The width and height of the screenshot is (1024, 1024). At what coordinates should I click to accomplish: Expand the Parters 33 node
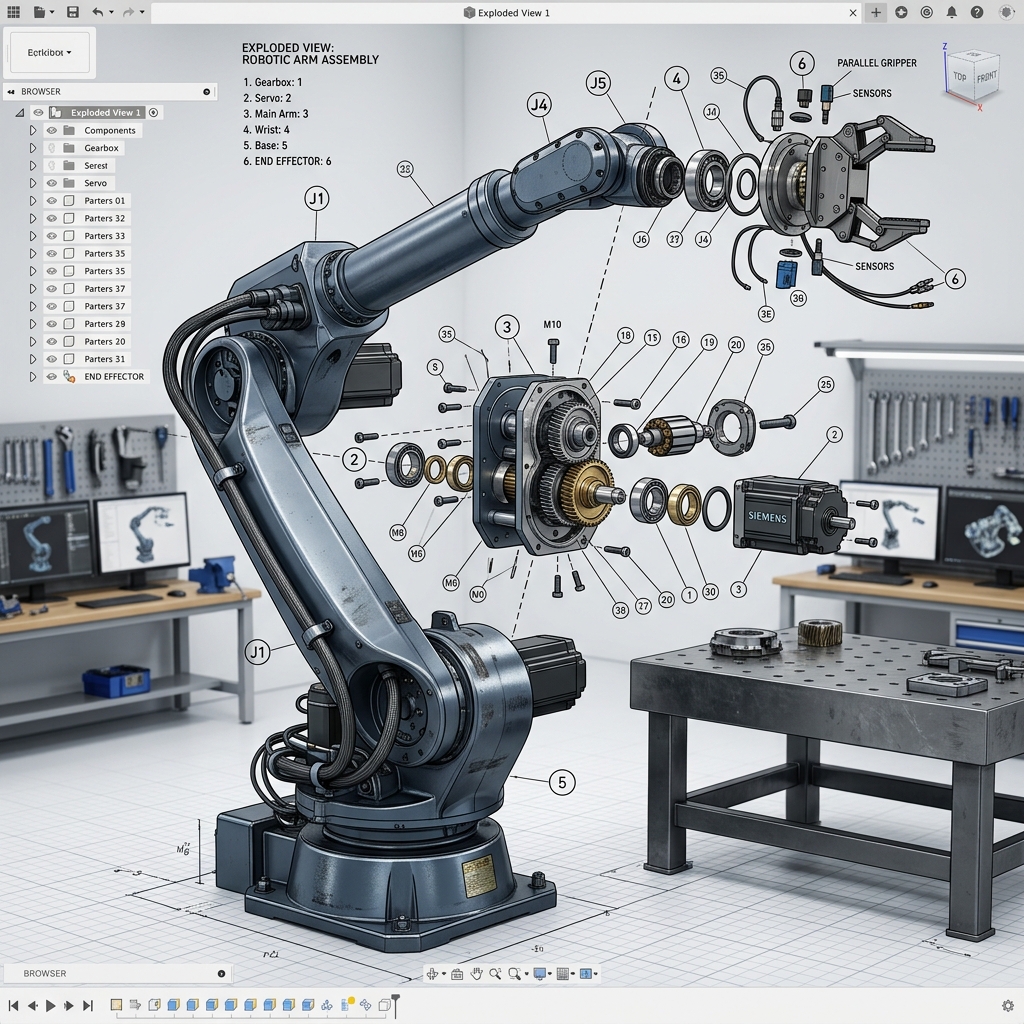[x=33, y=236]
